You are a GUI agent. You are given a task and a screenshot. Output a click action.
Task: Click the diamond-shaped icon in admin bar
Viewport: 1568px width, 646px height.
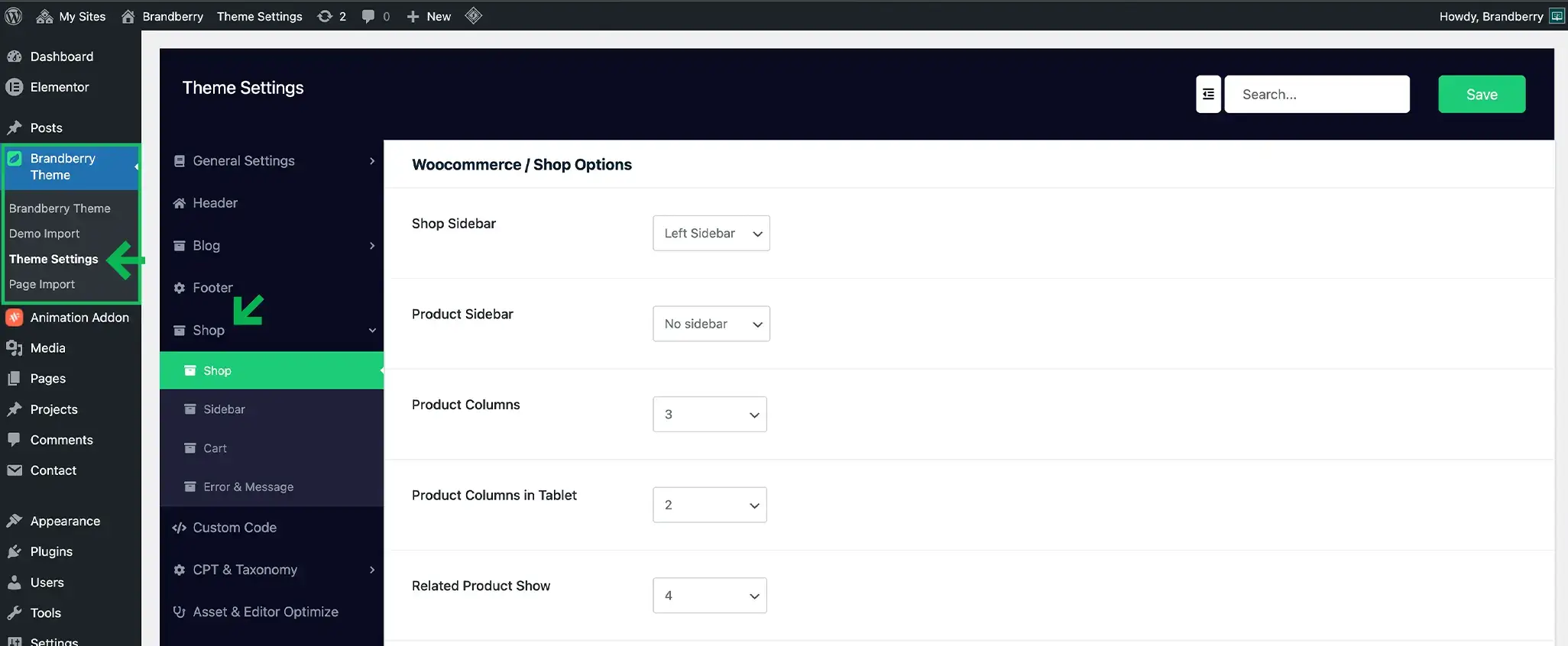[474, 16]
